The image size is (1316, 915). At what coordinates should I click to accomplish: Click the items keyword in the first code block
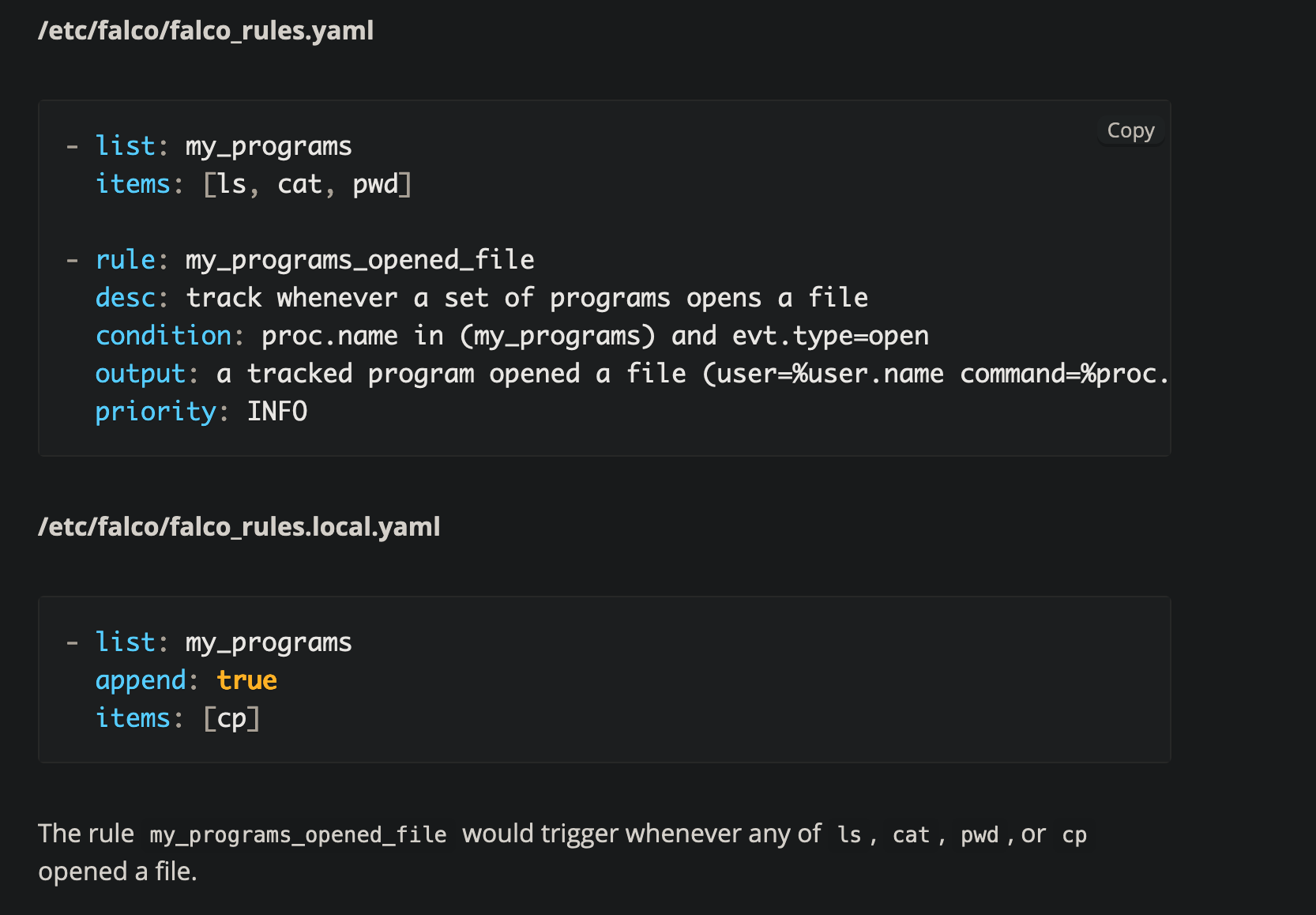tap(132, 183)
